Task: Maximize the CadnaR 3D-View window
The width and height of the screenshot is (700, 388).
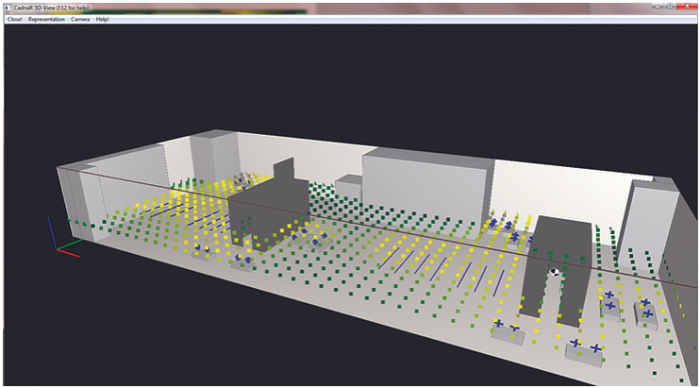Action: [670, 6]
